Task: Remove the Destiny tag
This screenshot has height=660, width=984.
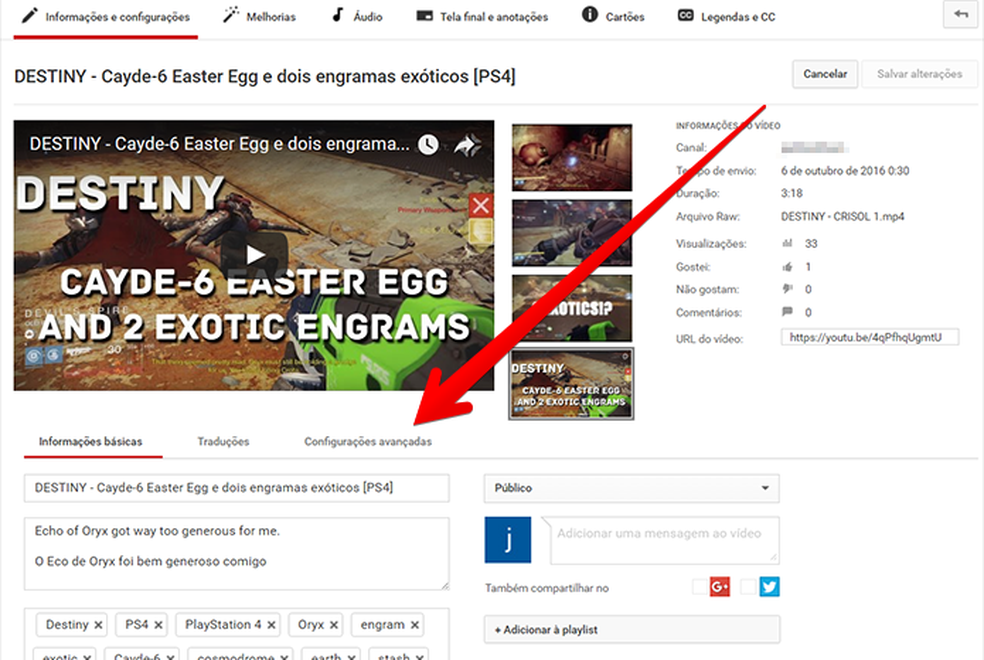Action: pyautogui.click(x=98, y=625)
